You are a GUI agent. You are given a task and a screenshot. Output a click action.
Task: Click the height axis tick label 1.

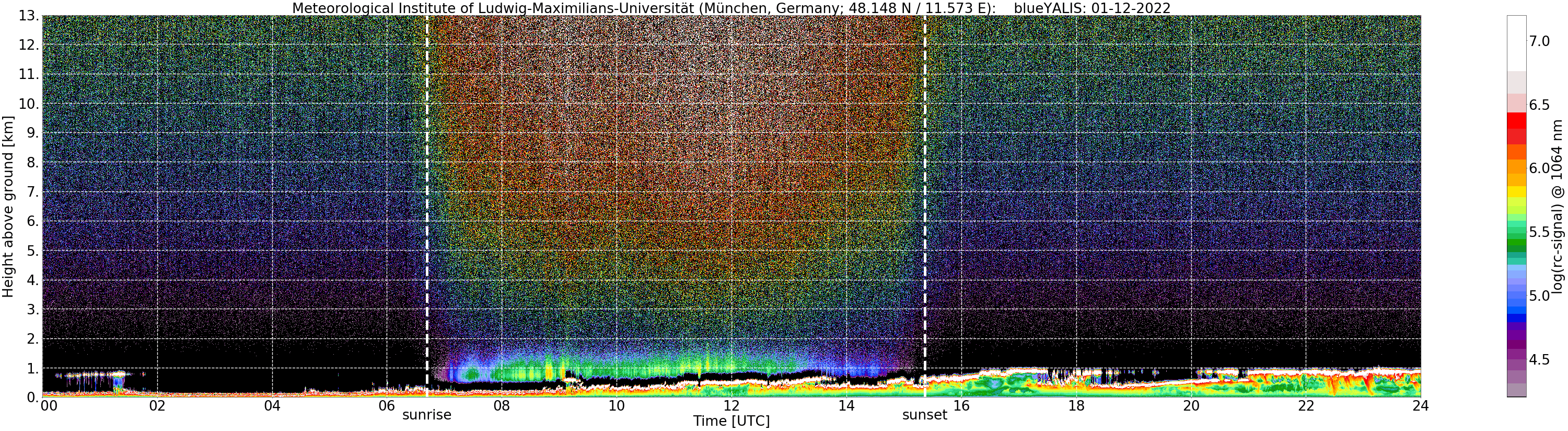click(33, 368)
